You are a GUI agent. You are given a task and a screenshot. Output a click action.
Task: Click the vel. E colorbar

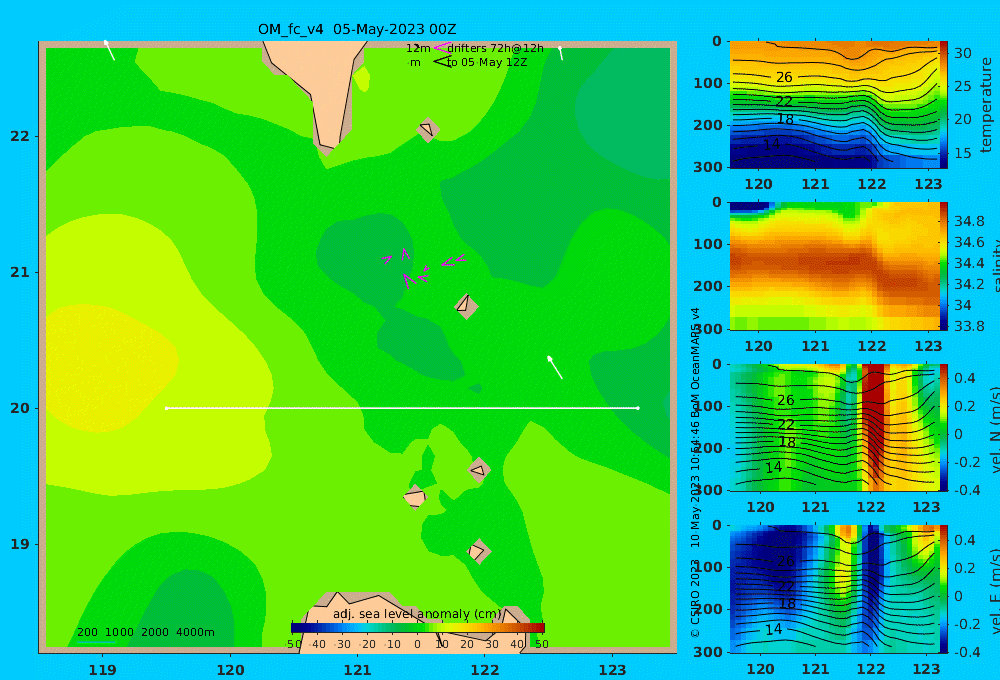[x=944, y=589]
